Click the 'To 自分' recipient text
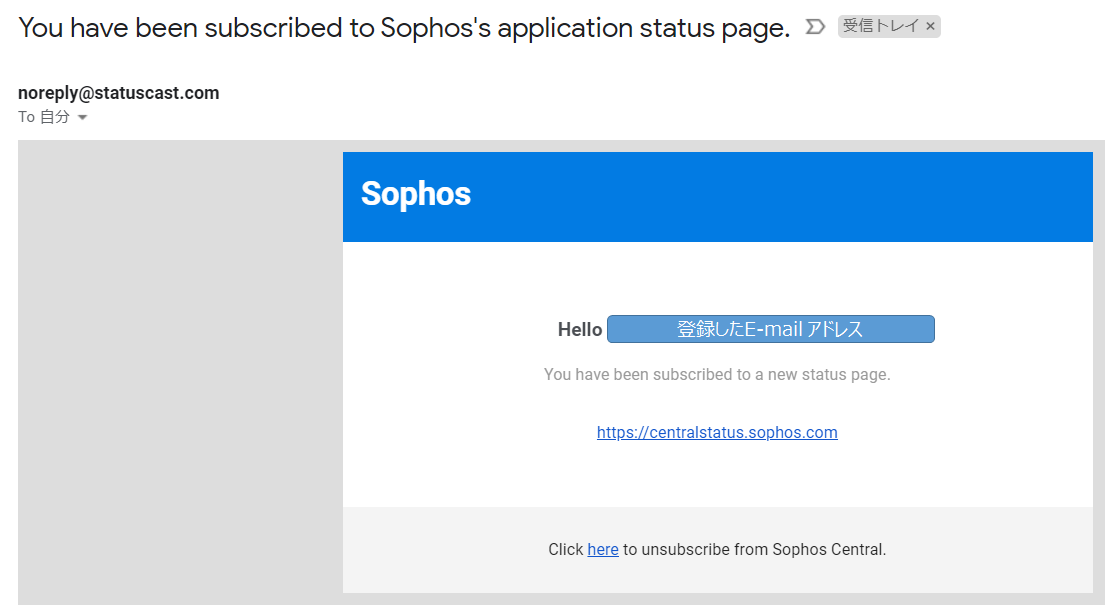Screen dimensions: 1105x614 [44, 117]
